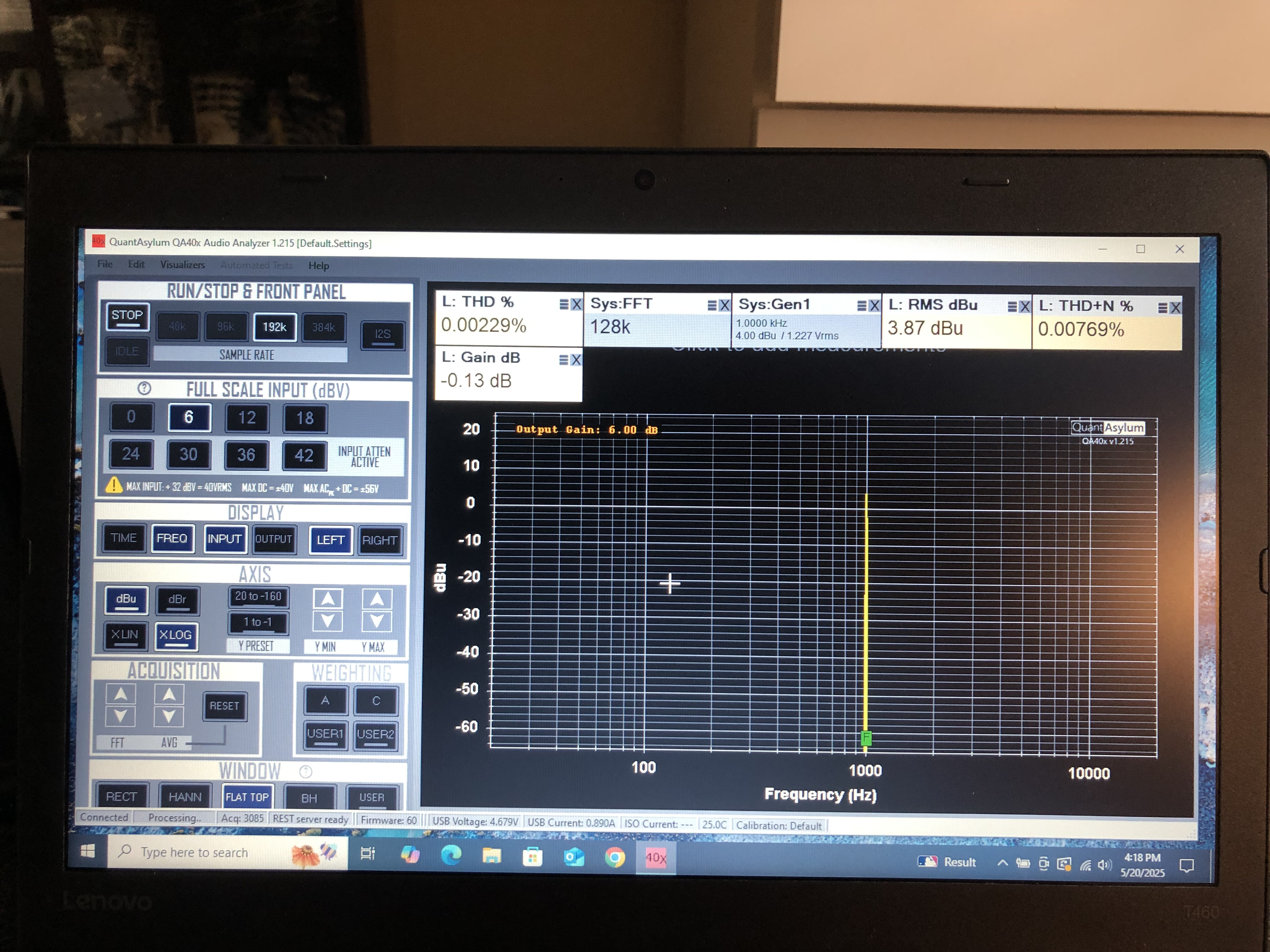Stop acquisition with the STOP button
This screenshot has width=1270, height=952.
(x=127, y=317)
